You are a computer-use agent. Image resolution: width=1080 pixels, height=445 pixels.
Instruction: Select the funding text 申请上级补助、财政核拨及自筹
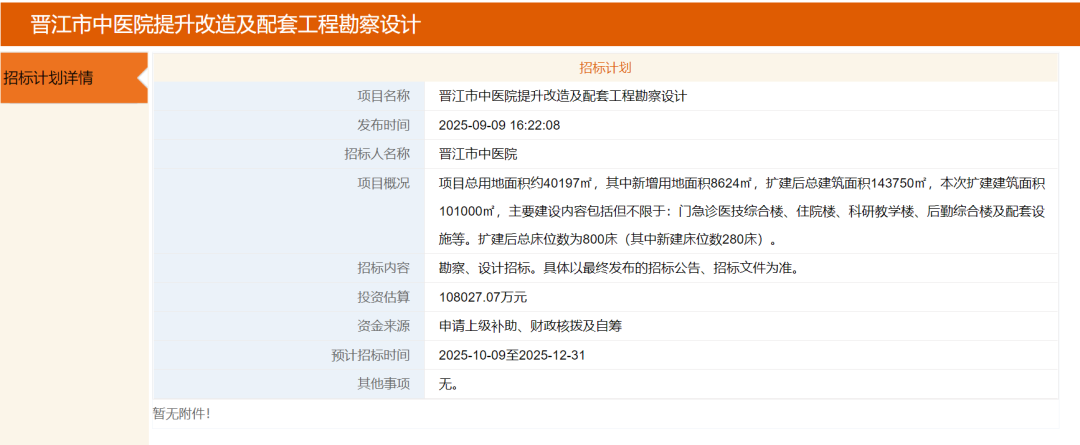(530, 326)
